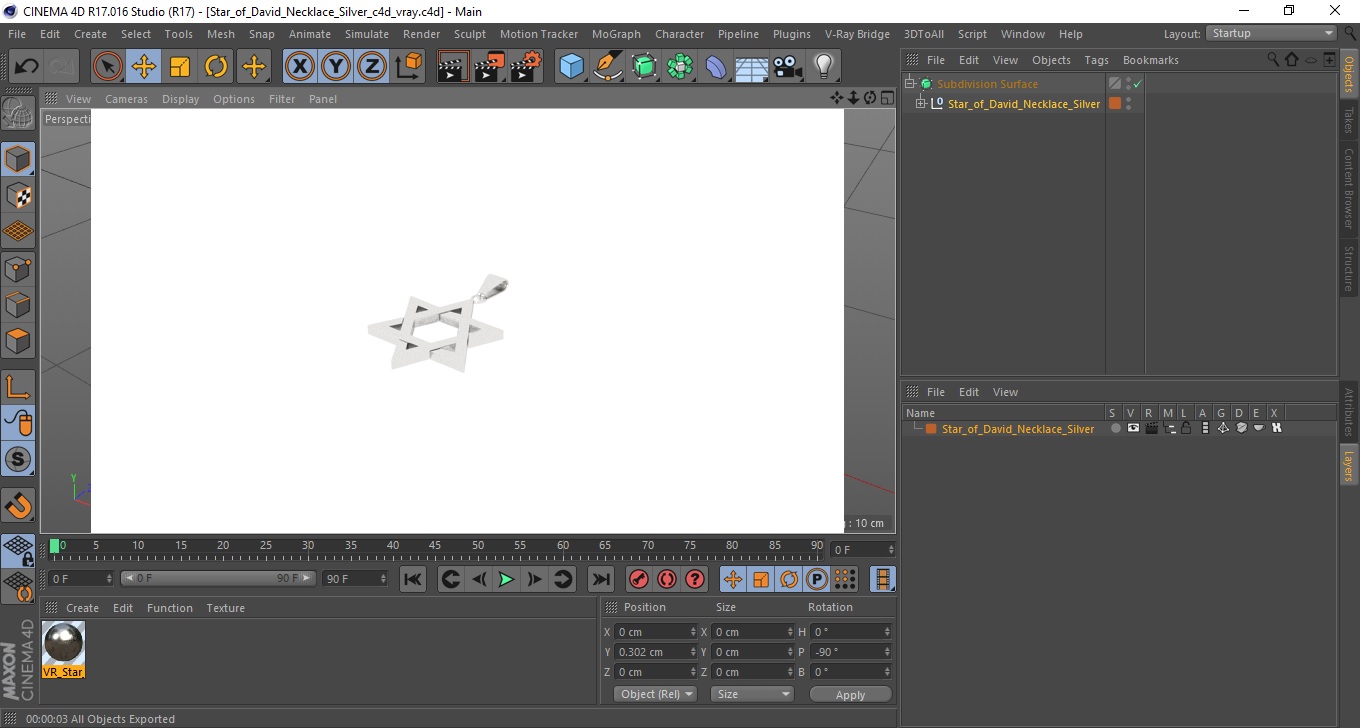Add a Floor environment object
This screenshot has width=1360, height=728.
click(751, 67)
